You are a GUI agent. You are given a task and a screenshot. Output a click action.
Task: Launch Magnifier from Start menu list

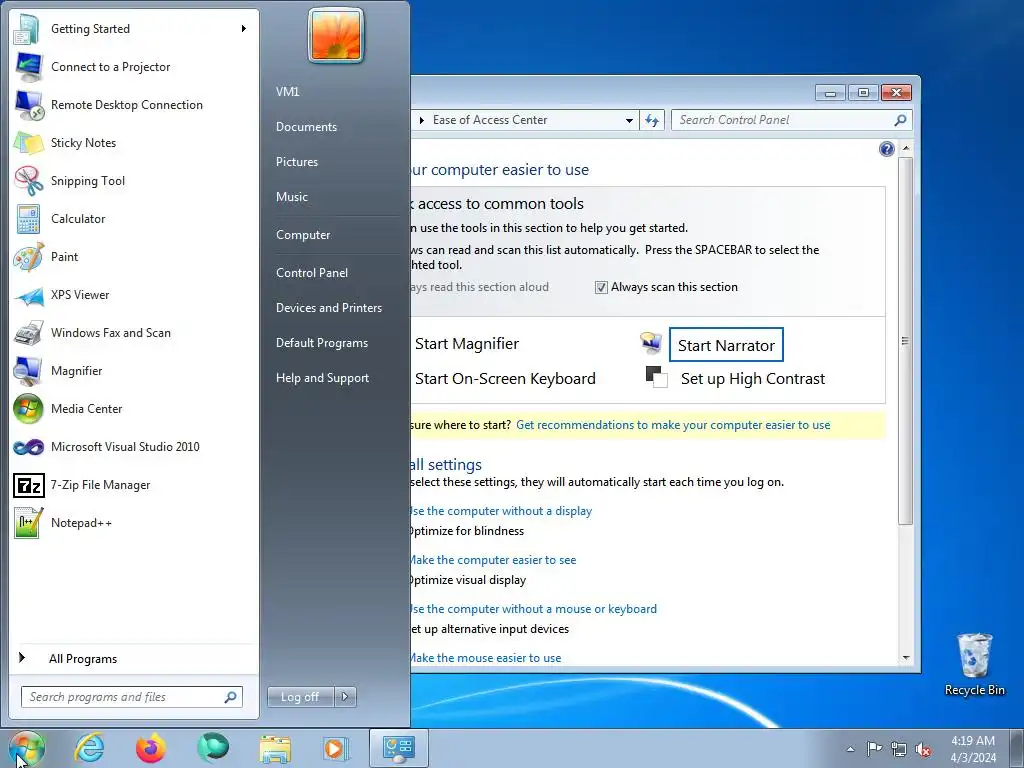click(x=134, y=370)
